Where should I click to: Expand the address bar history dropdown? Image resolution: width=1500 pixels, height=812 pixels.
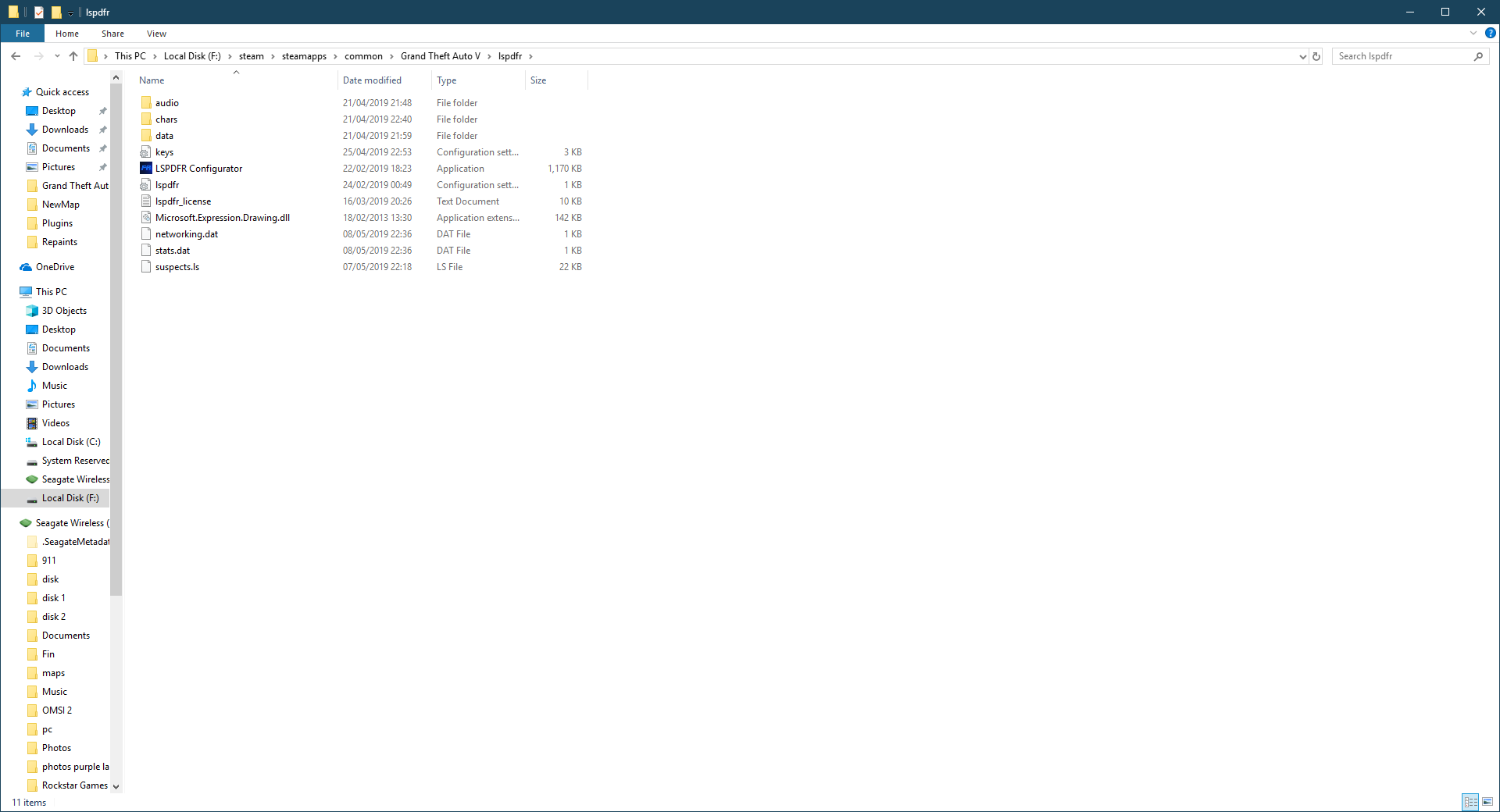click(1302, 56)
